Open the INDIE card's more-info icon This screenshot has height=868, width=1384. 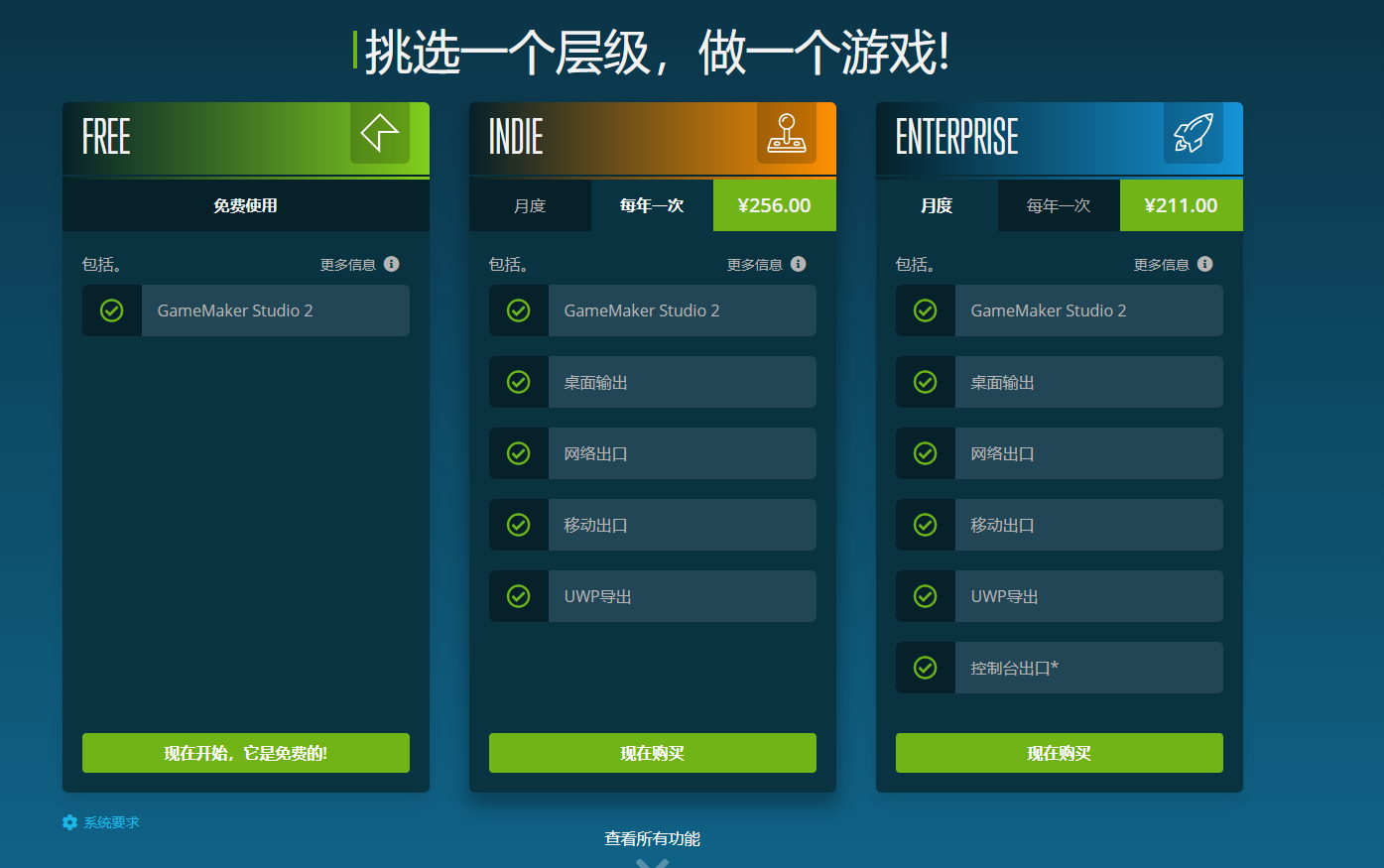tap(799, 264)
